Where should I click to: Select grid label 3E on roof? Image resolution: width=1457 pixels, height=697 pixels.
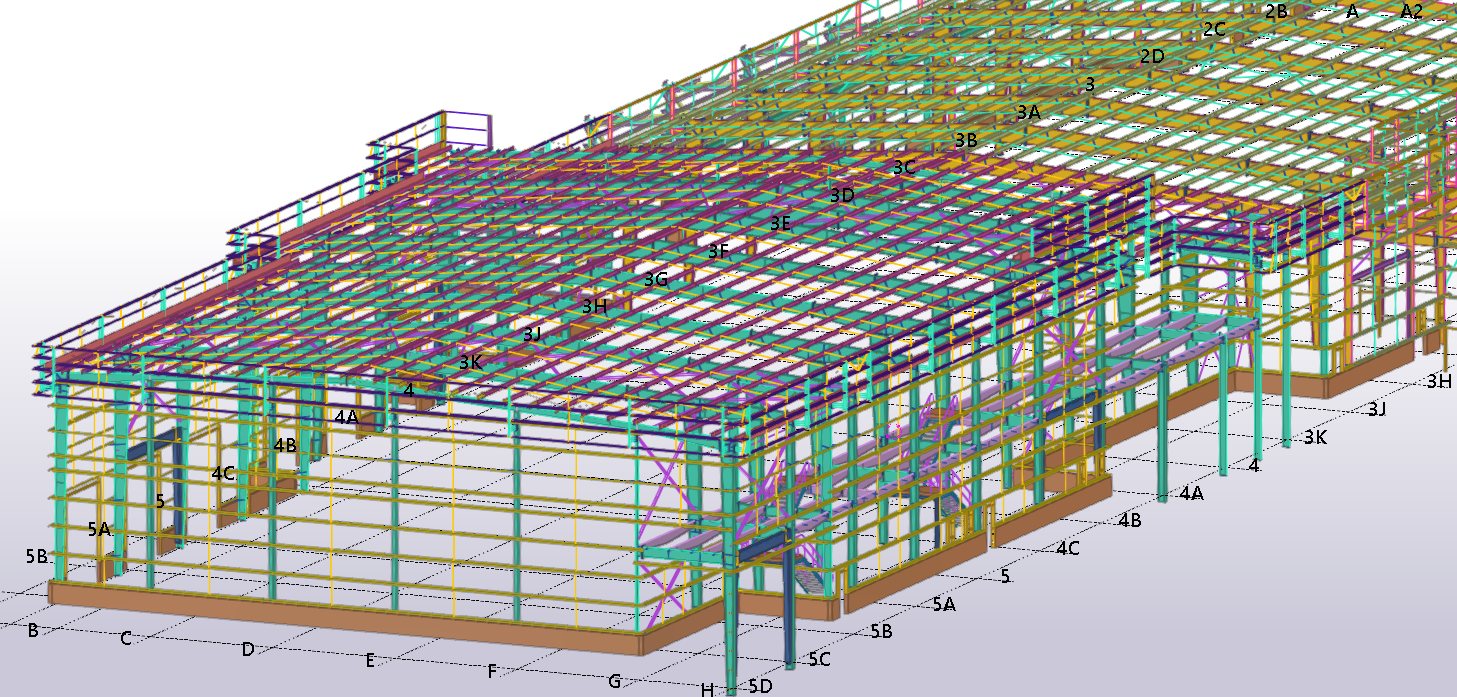tap(780, 224)
